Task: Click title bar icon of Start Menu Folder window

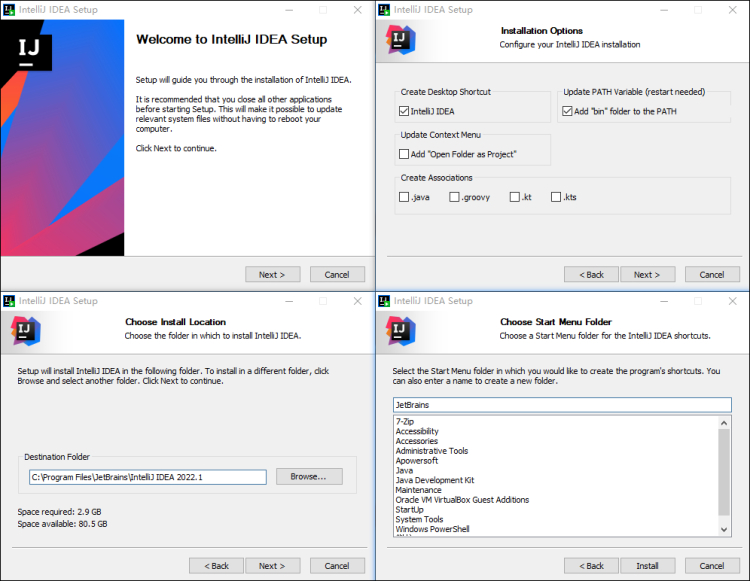Action: coord(384,301)
